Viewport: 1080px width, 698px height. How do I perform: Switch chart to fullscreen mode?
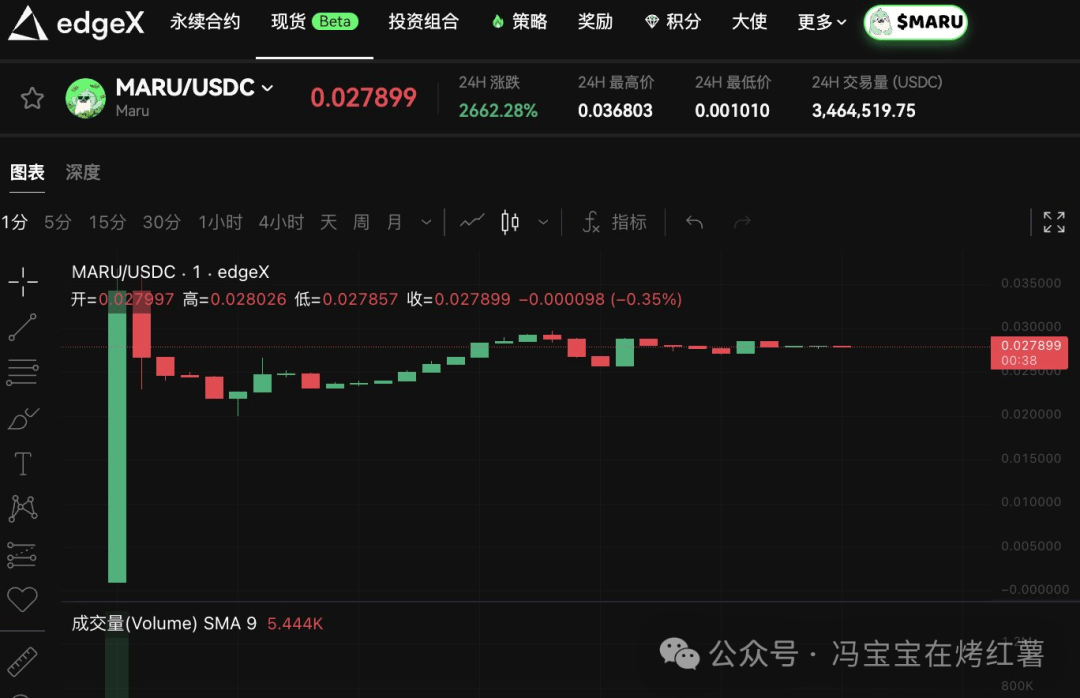(1053, 222)
